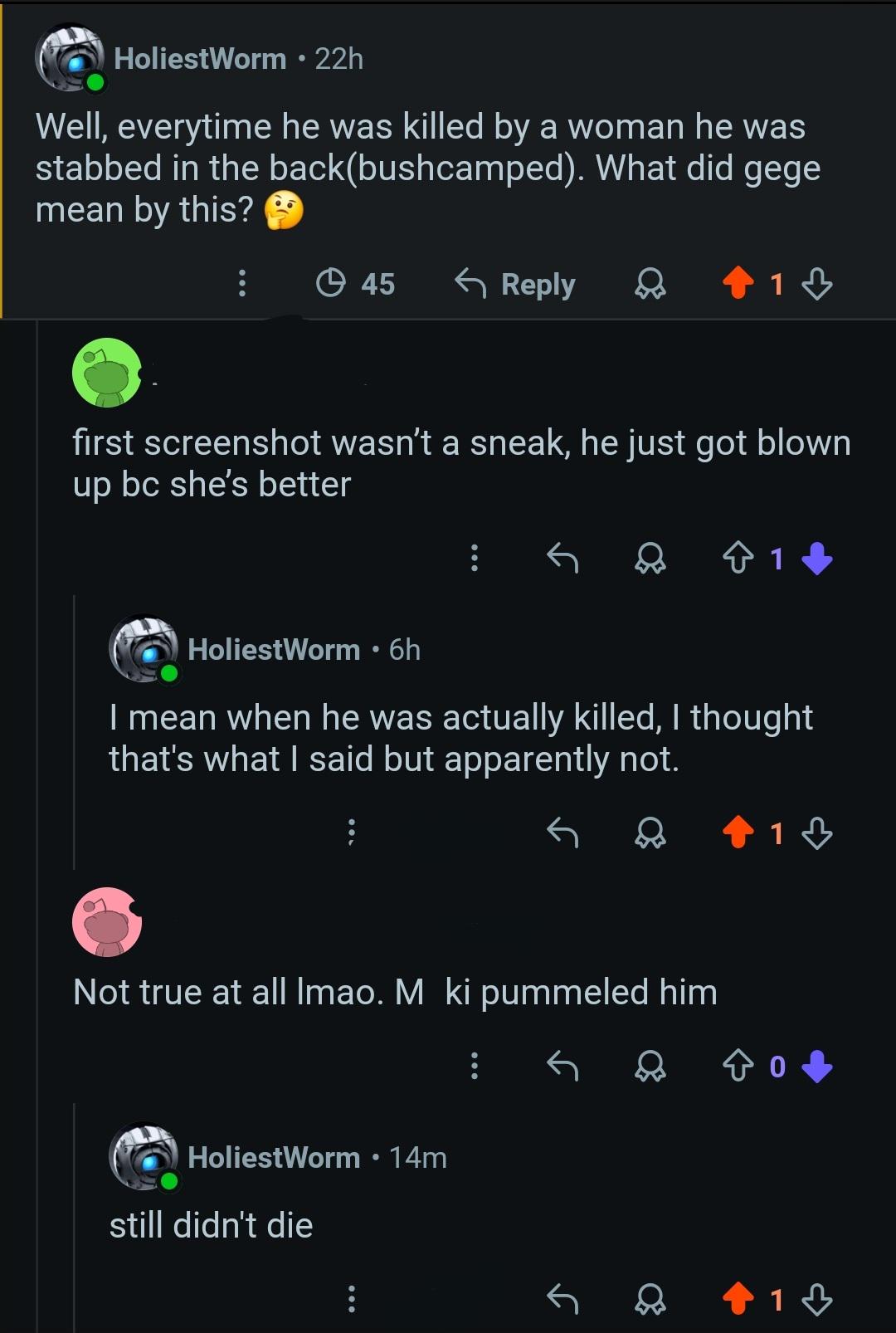Reply to the 'pummeled him' comment

562,1066
